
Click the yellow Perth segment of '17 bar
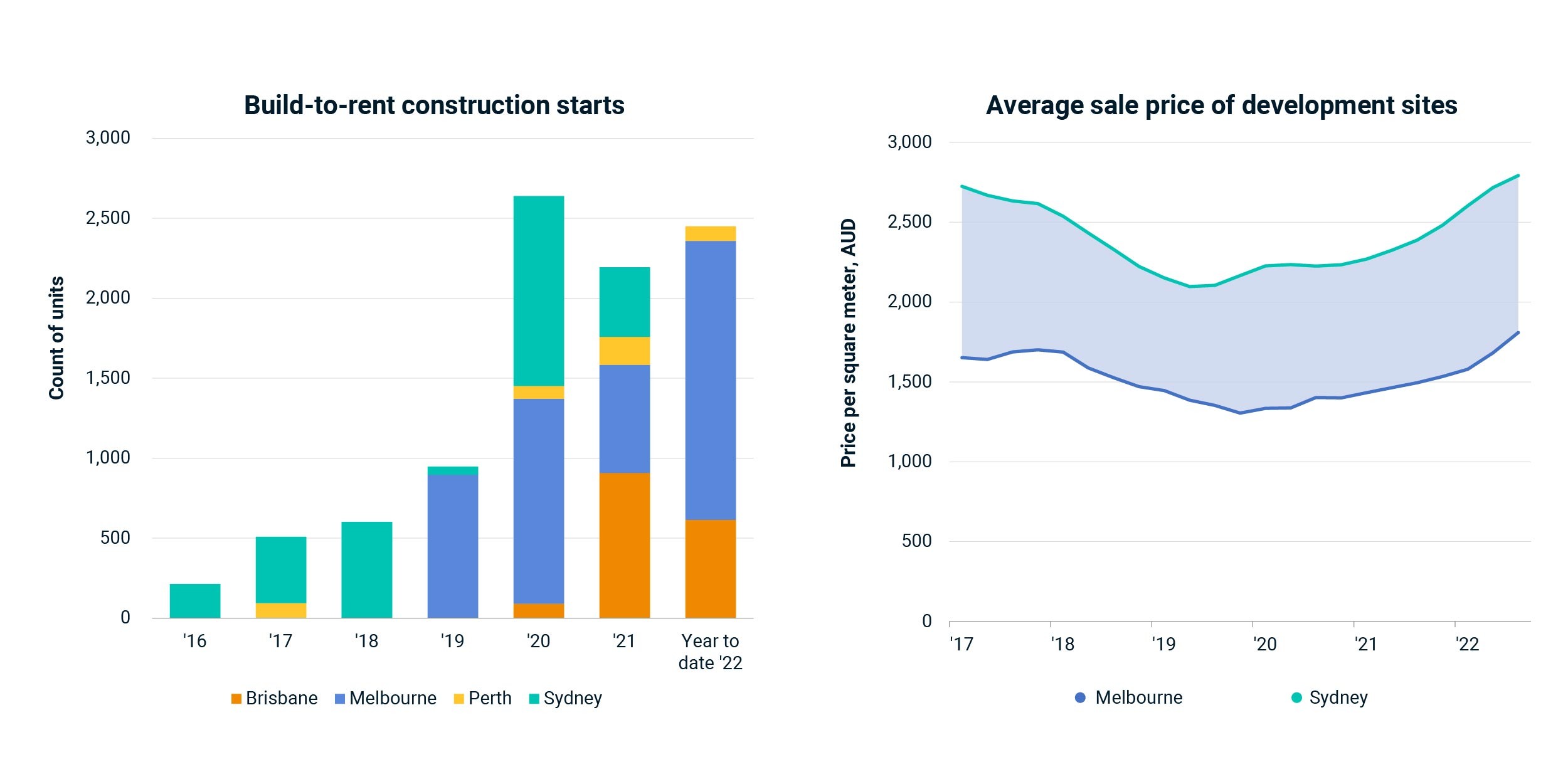point(281,611)
